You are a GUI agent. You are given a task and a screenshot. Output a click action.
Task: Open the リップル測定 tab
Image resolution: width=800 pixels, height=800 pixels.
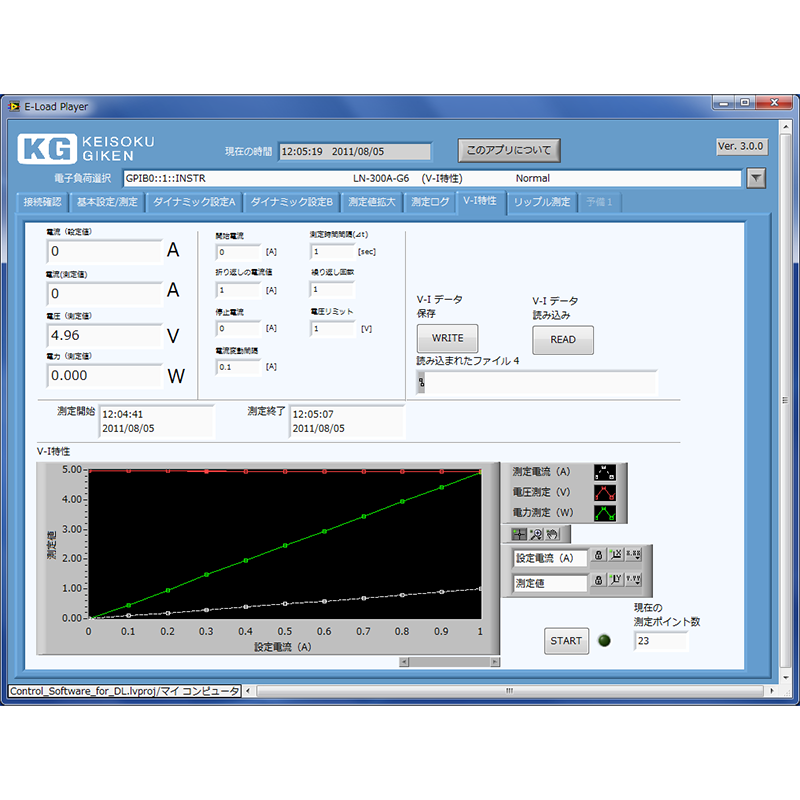coord(541,202)
